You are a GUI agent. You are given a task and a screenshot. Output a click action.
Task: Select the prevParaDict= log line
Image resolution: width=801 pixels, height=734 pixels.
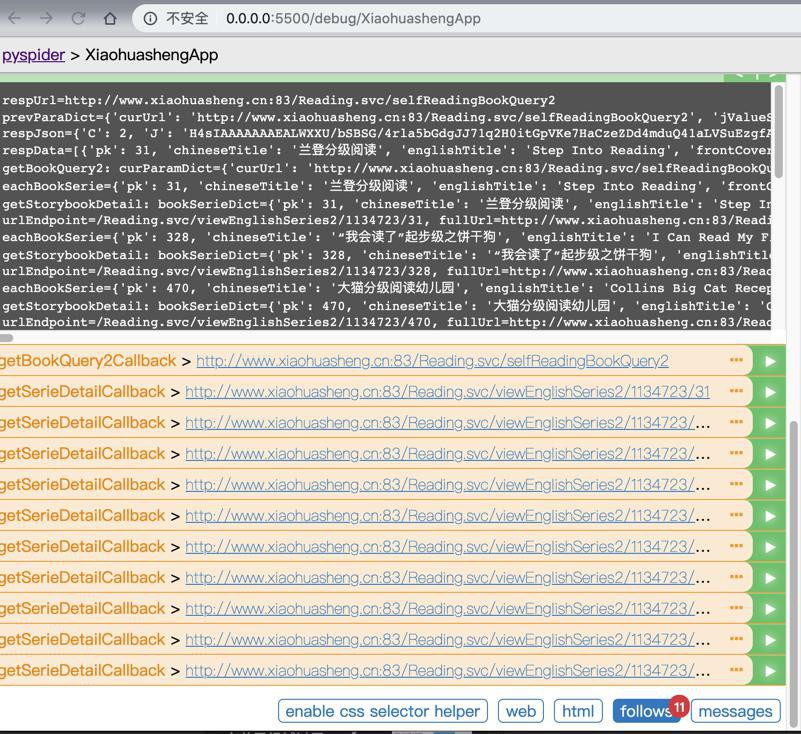[x=386, y=117]
